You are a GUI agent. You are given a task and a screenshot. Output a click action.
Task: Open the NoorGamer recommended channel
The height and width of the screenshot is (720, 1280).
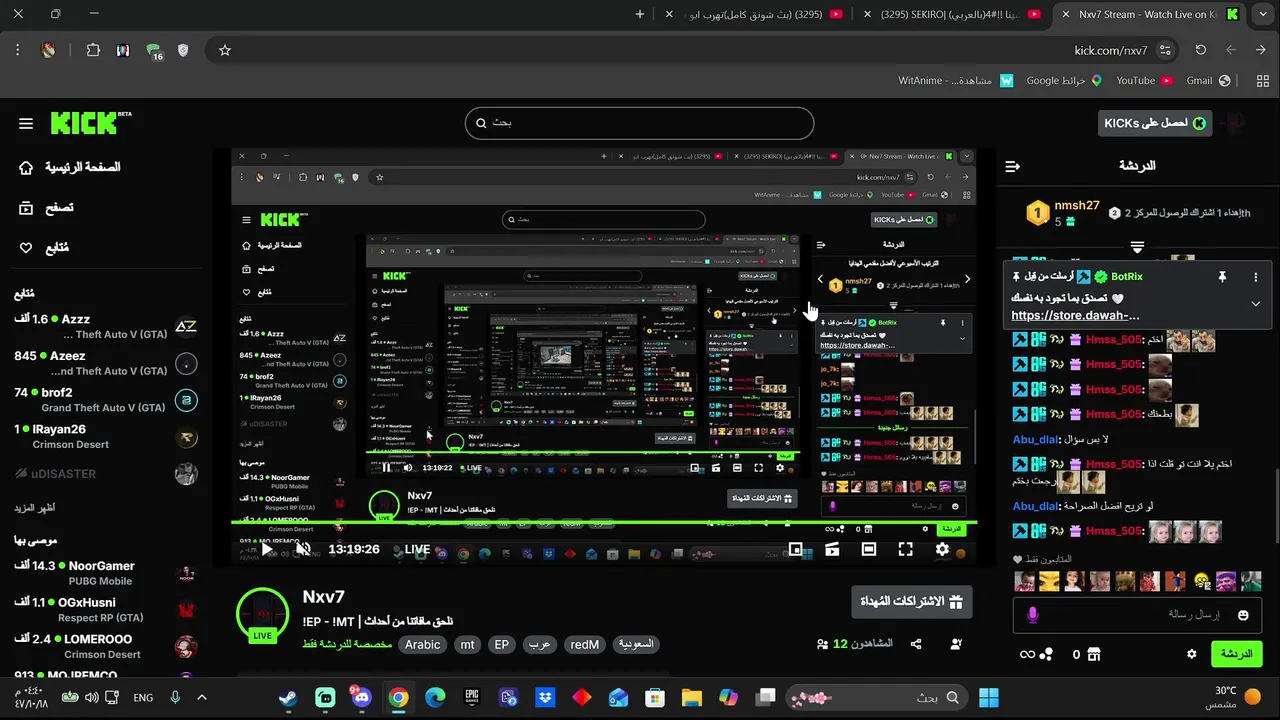105,573
